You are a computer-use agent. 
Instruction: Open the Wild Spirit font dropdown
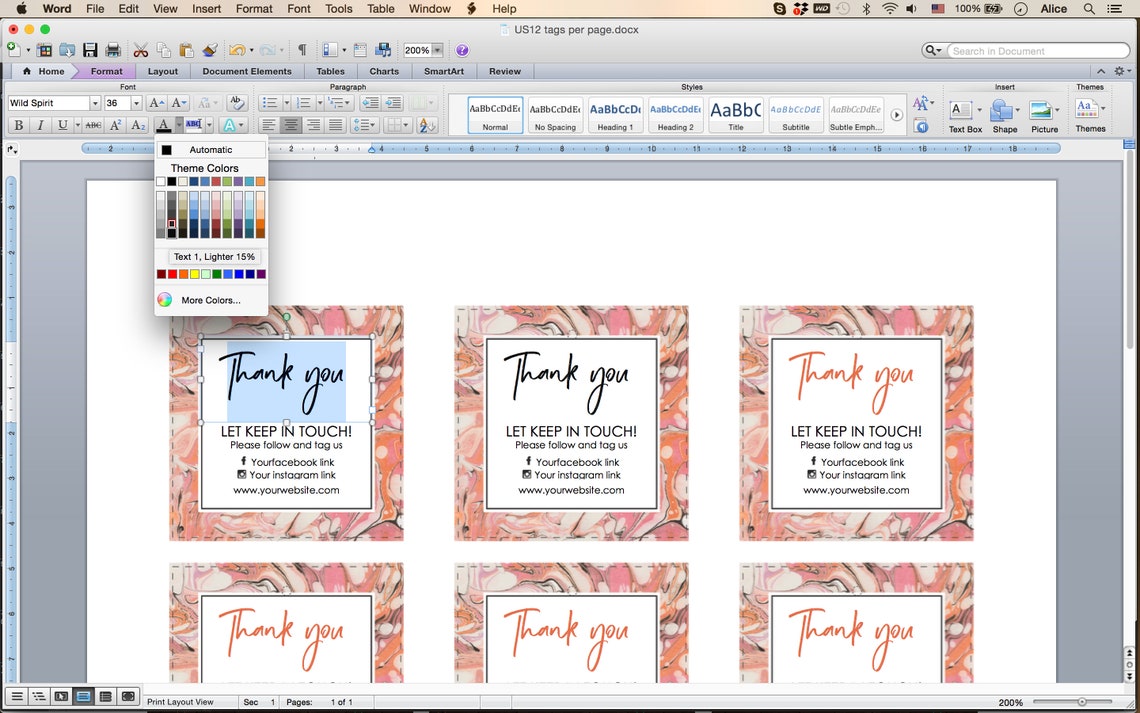(x=95, y=102)
